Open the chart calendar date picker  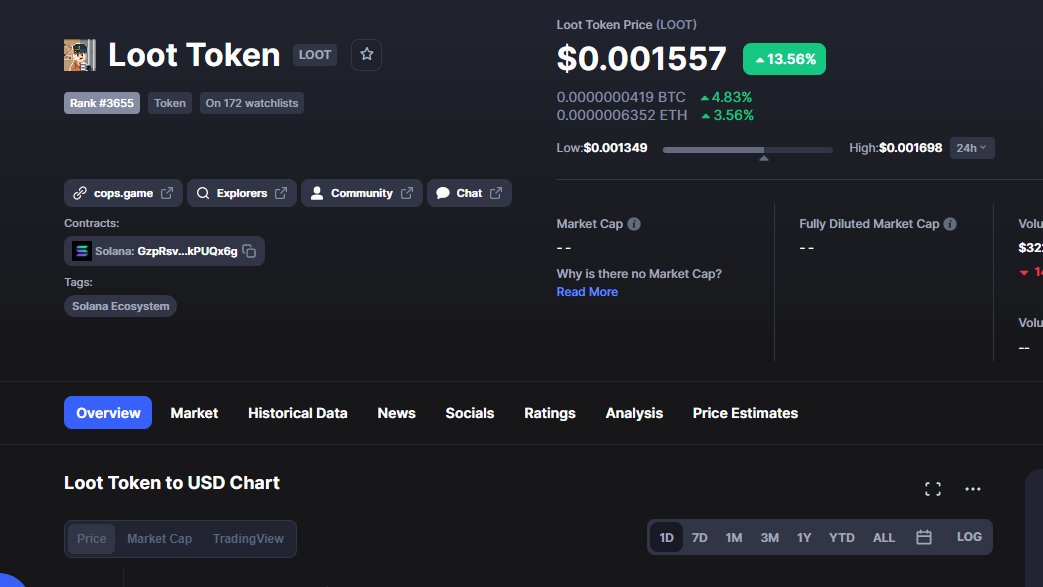[x=924, y=537]
